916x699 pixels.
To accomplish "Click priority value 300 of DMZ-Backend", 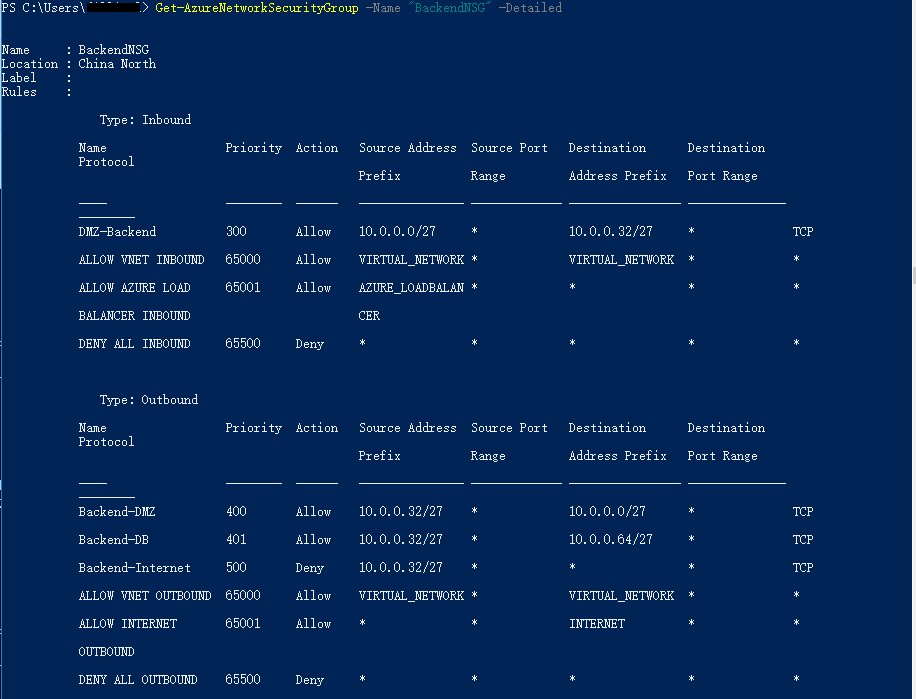I will click(x=236, y=232).
